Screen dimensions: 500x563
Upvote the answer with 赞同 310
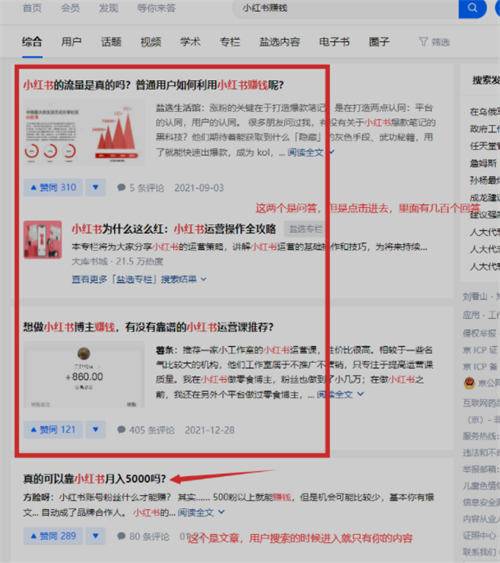53,187
